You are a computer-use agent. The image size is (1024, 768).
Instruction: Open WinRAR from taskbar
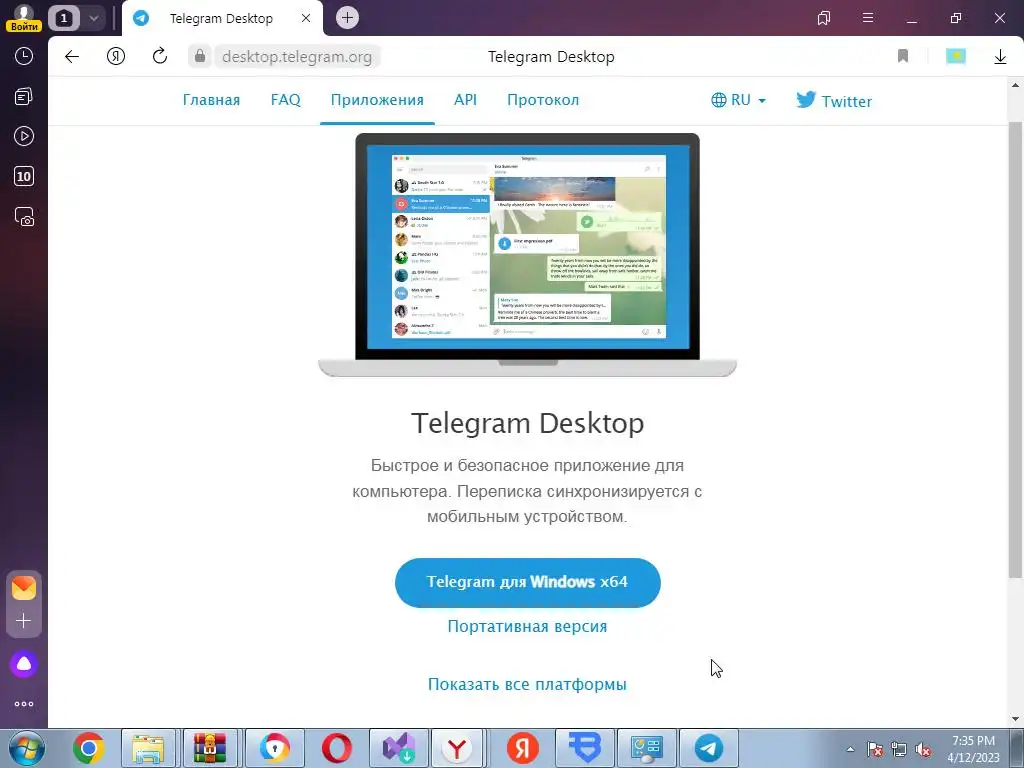pyautogui.click(x=210, y=748)
